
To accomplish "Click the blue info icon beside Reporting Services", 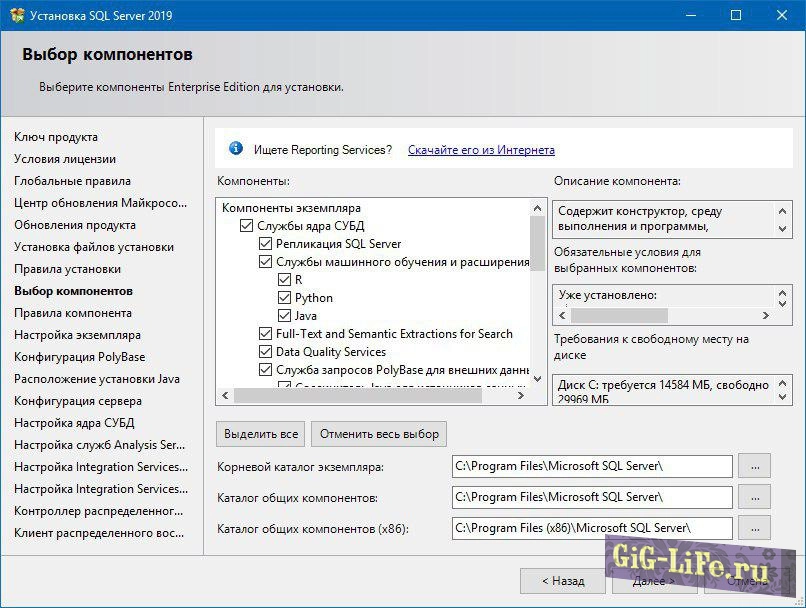I will (x=236, y=149).
